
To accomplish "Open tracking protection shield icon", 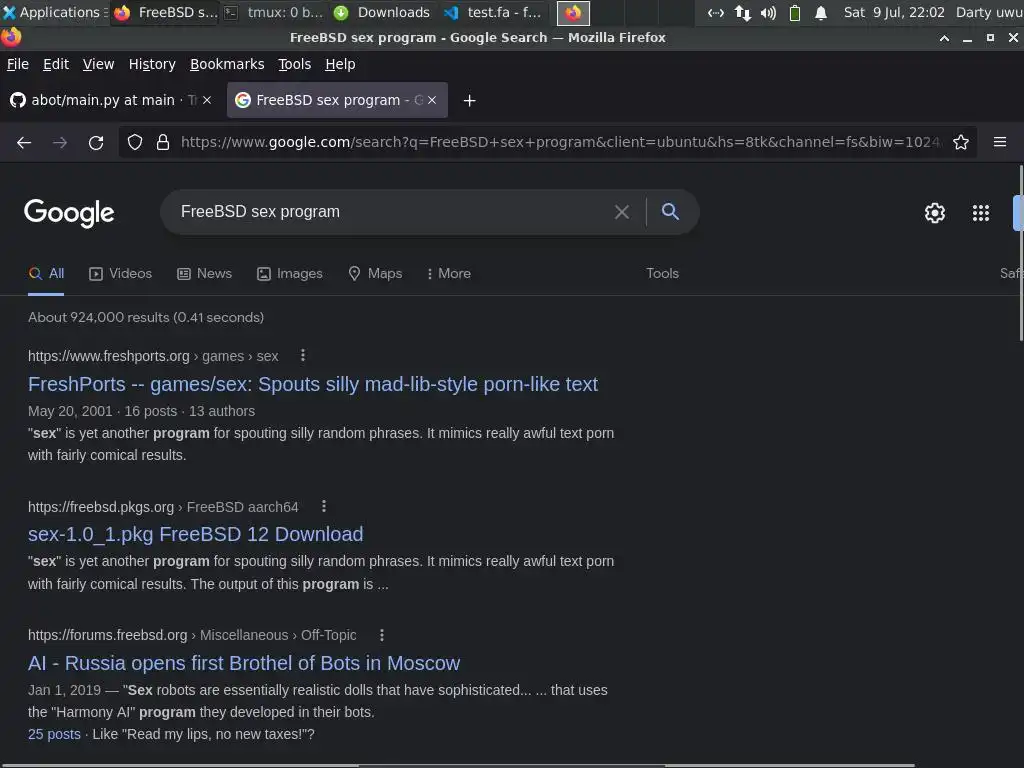I will [x=135, y=142].
